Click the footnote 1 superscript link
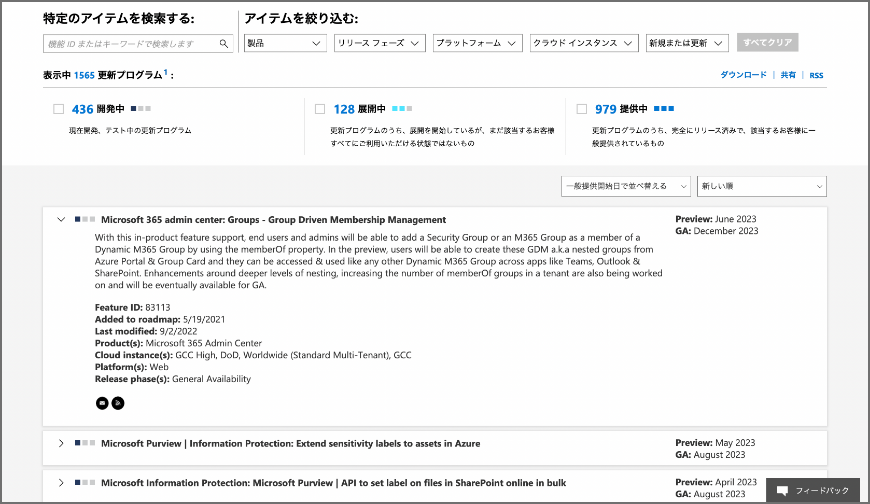Image resolution: width=870 pixels, height=504 pixels. (165, 72)
